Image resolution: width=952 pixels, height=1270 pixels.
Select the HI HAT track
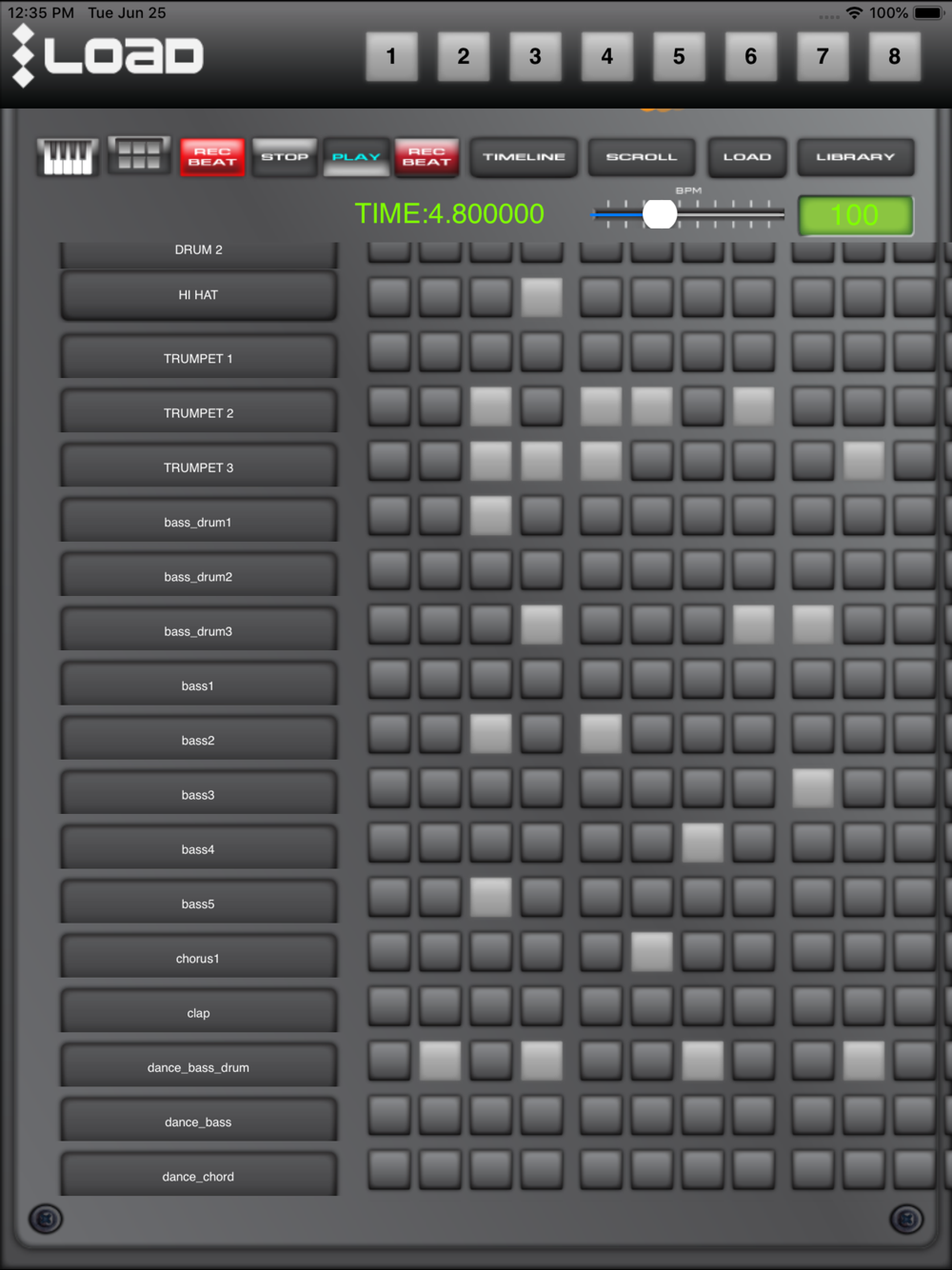tap(198, 295)
